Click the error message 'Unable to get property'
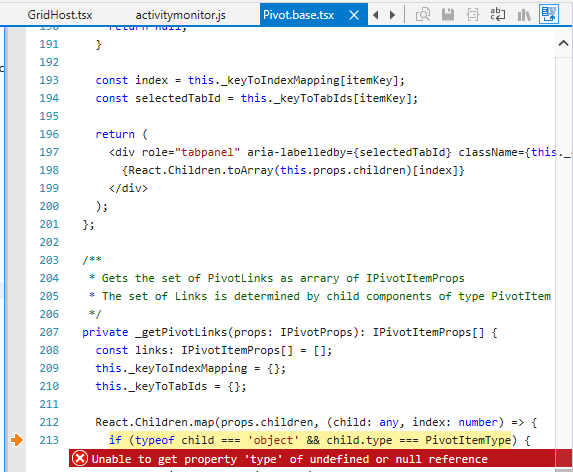This screenshot has height=472, width=573. [x=289, y=459]
